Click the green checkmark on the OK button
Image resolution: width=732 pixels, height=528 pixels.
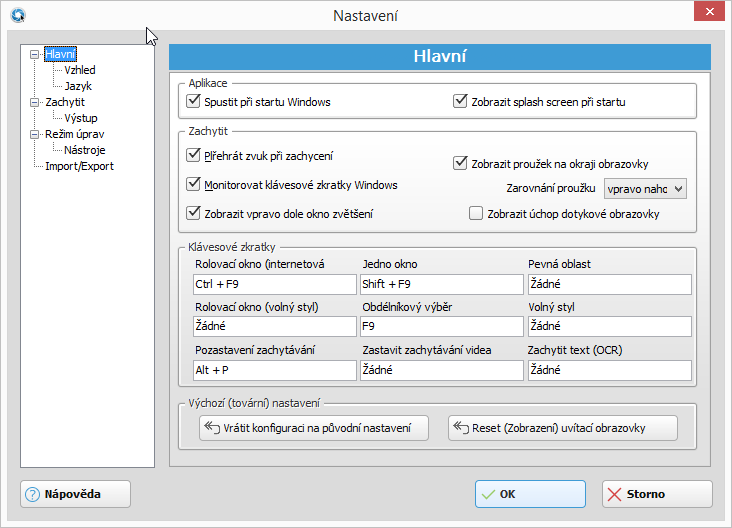click(x=487, y=494)
